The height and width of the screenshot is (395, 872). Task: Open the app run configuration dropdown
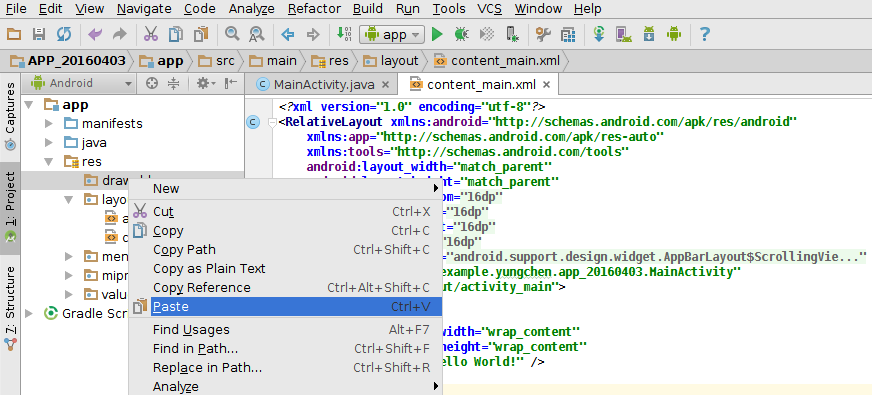tap(392, 34)
